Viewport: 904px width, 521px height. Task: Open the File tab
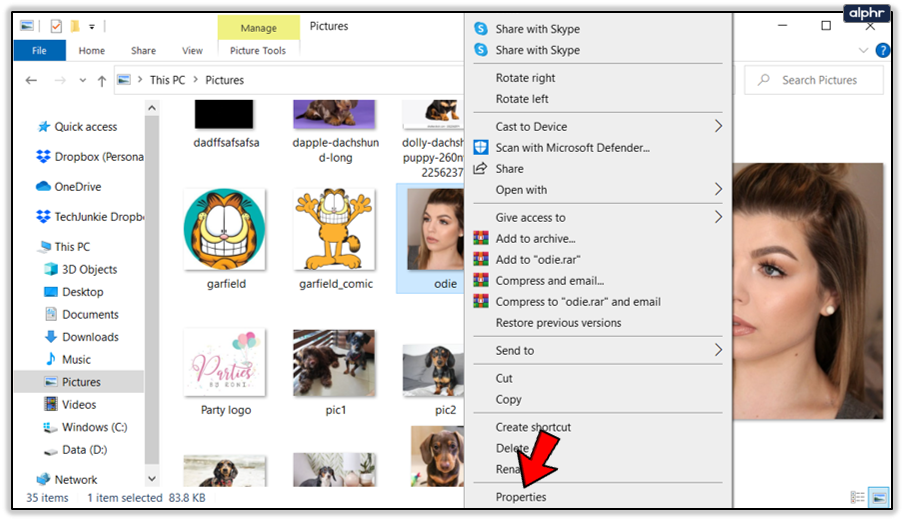coord(39,51)
